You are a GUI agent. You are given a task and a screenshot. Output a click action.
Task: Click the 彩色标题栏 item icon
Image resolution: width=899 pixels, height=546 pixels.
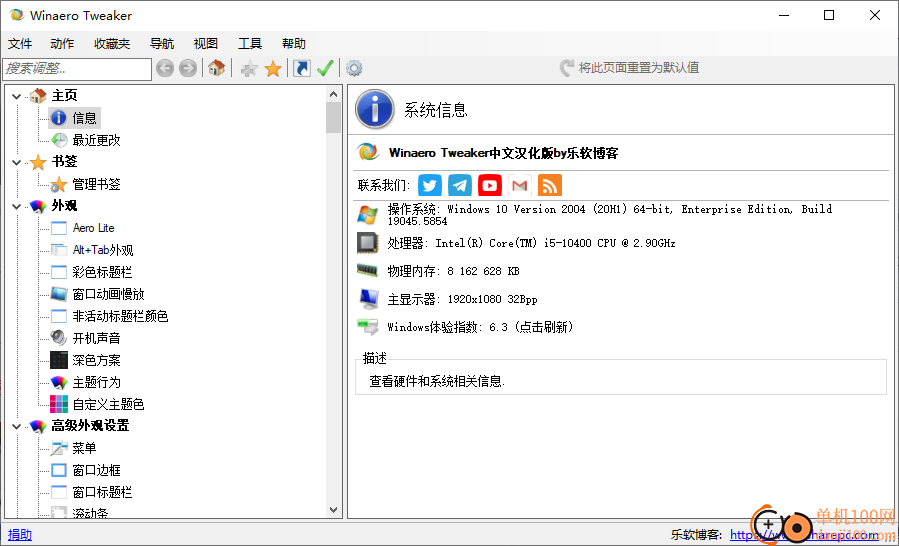(x=59, y=272)
